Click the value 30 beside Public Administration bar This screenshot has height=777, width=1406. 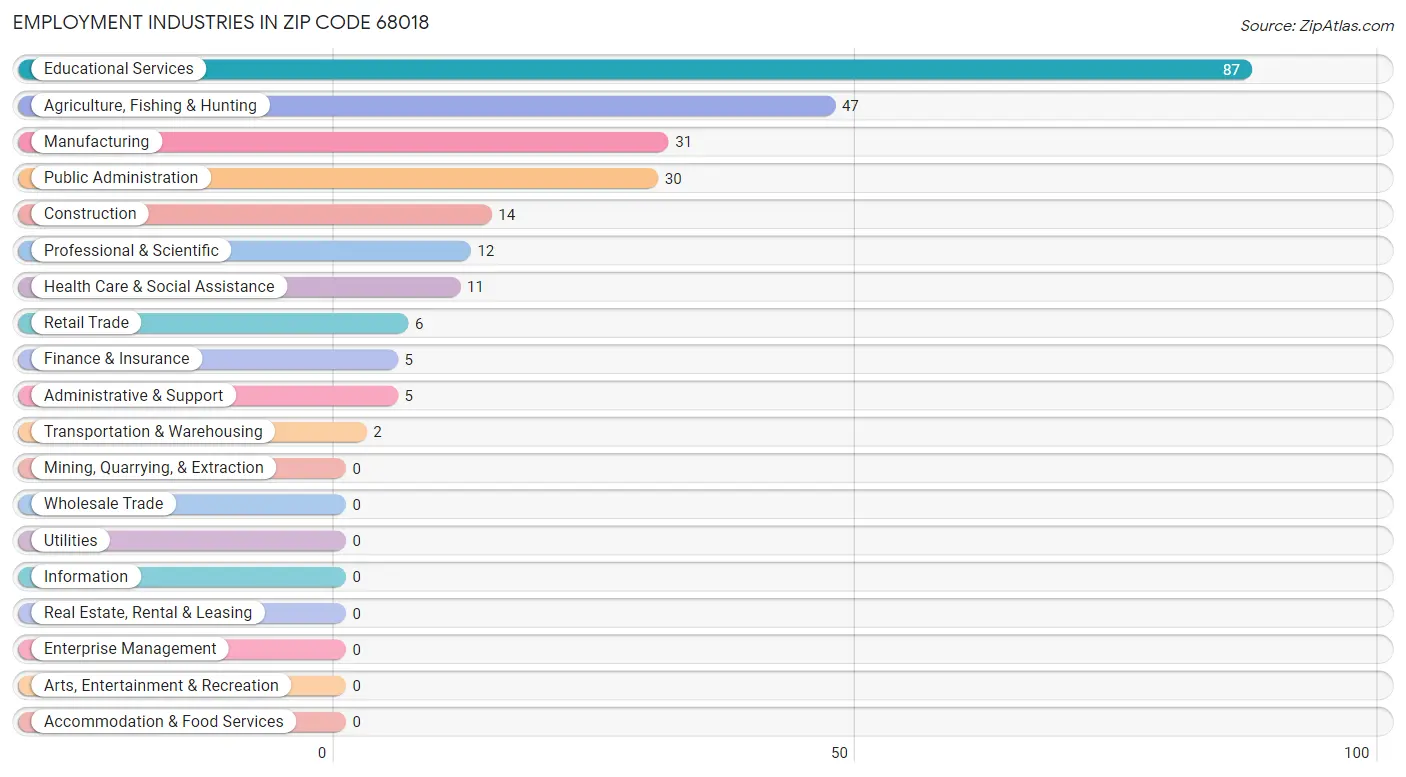point(673,179)
